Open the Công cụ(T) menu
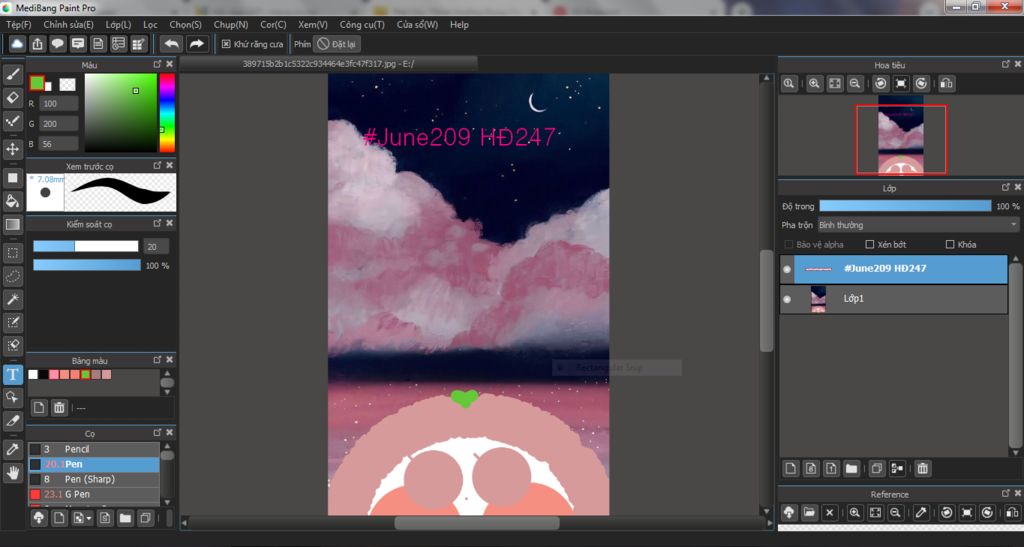The height and width of the screenshot is (547, 1024). click(362, 24)
